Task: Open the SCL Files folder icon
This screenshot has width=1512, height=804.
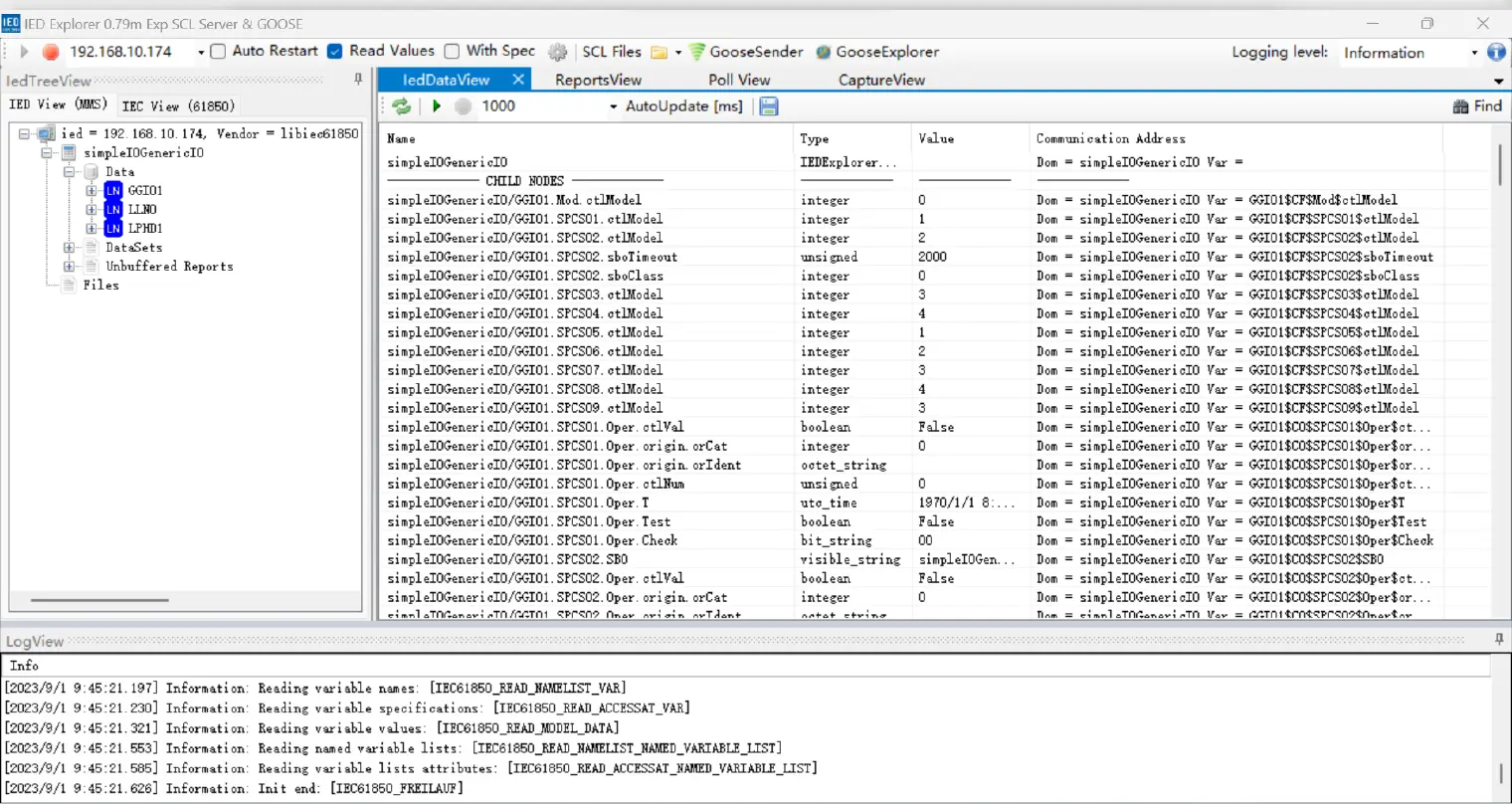Action: [659, 52]
